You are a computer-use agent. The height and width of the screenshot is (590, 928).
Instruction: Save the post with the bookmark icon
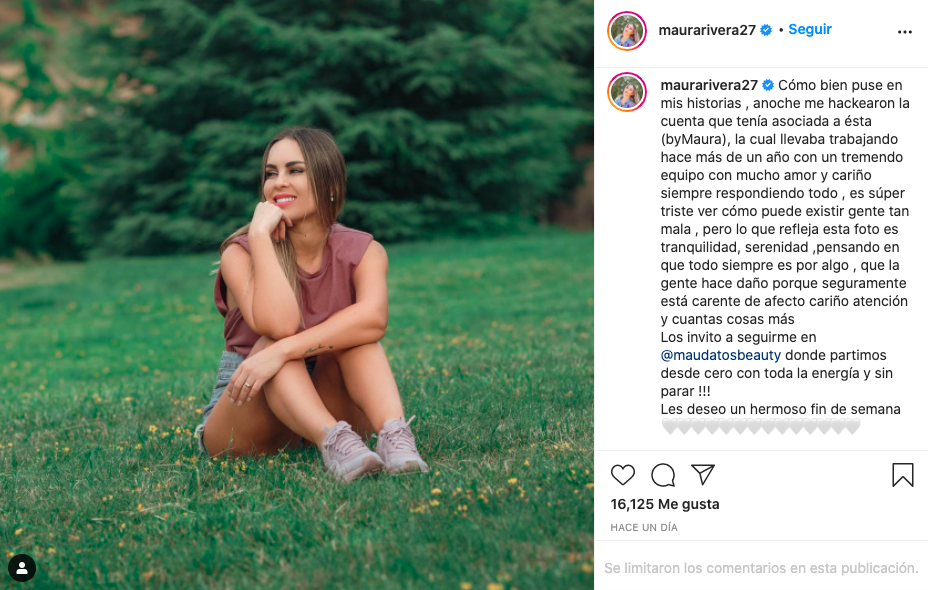click(x=903, y=475)
